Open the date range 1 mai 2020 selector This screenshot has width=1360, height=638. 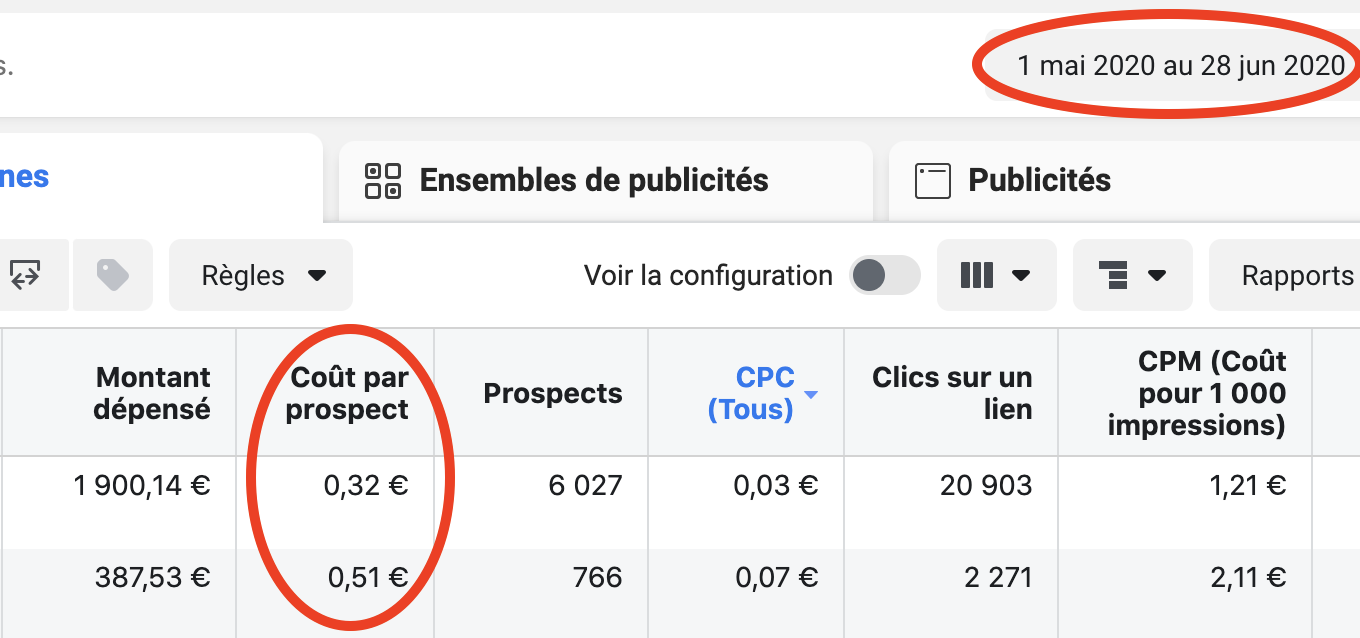[1180, 66]
